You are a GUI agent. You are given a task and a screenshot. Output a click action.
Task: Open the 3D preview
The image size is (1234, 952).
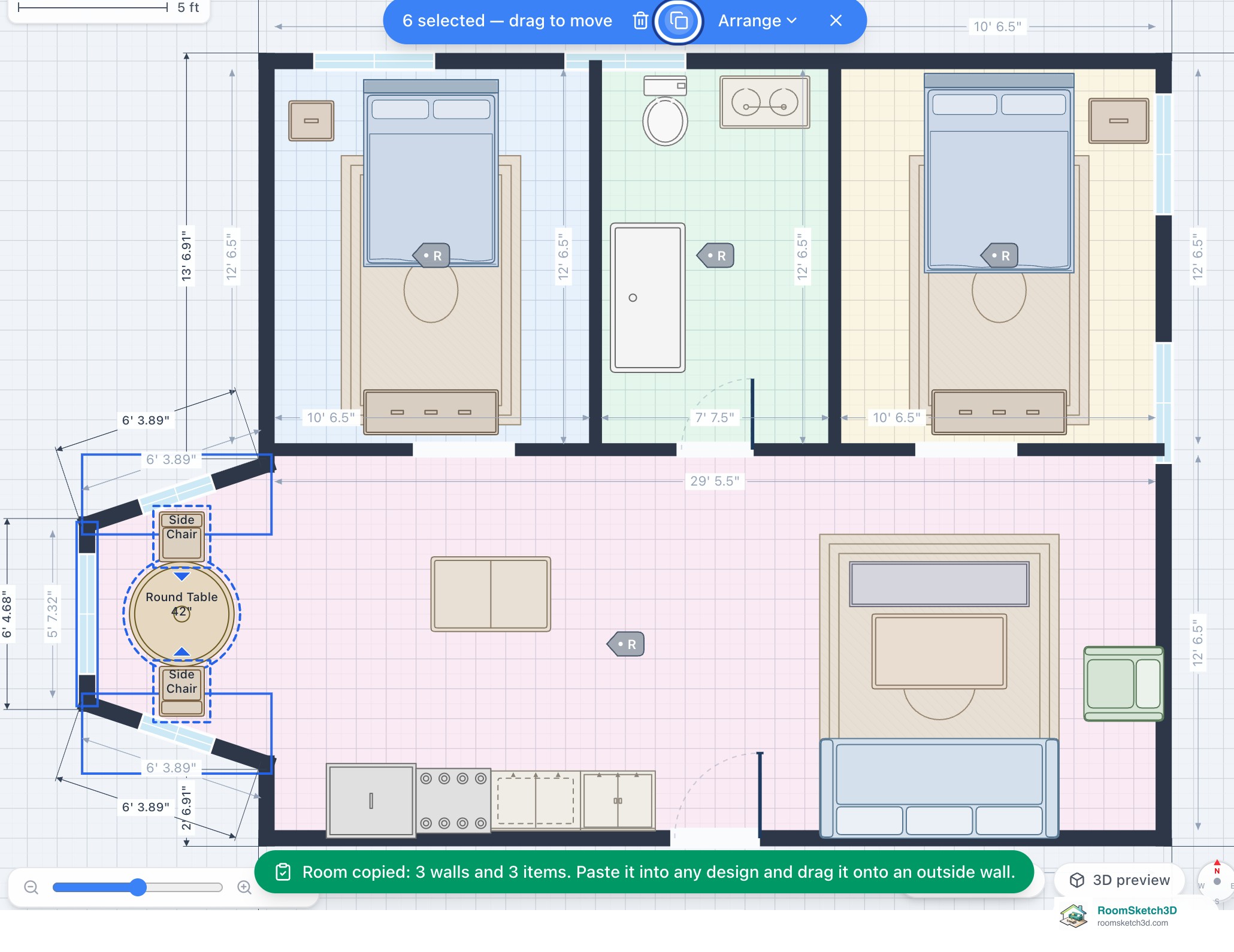pyautogui.click(x=1119, y=880)
